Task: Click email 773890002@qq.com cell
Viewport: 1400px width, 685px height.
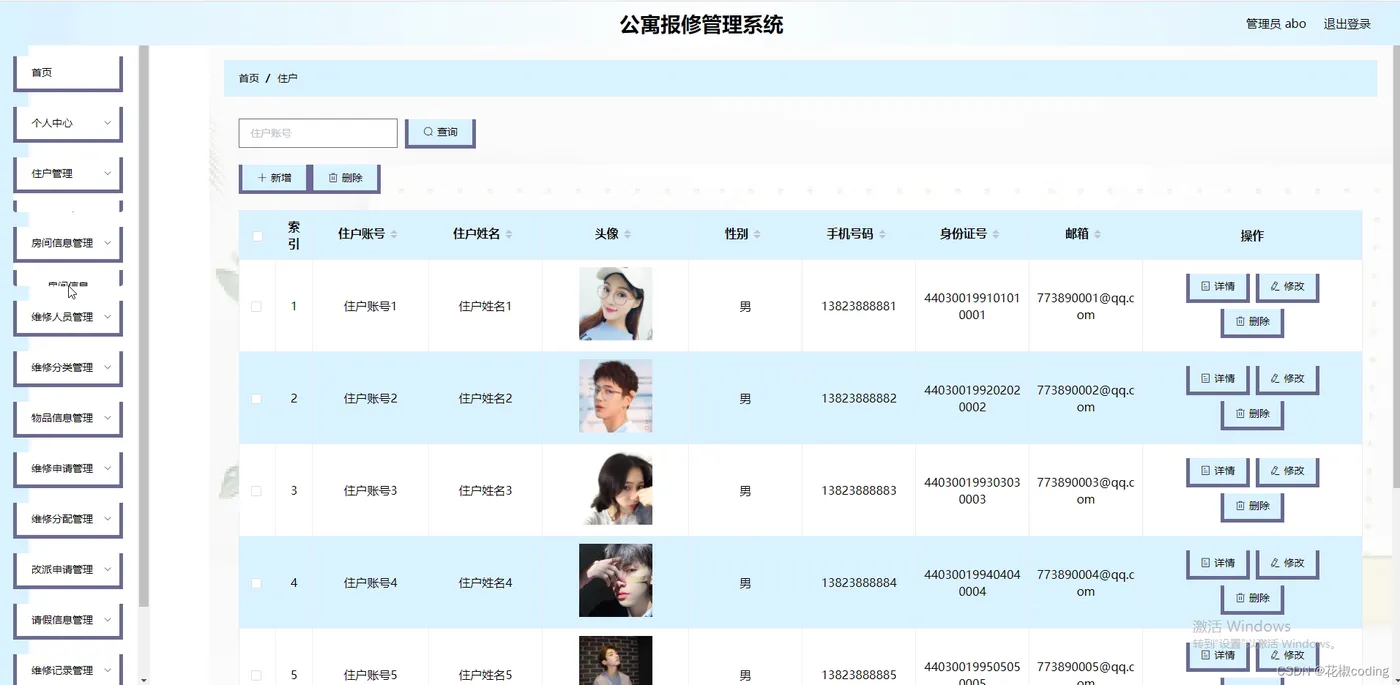Action: (1086, 398)
